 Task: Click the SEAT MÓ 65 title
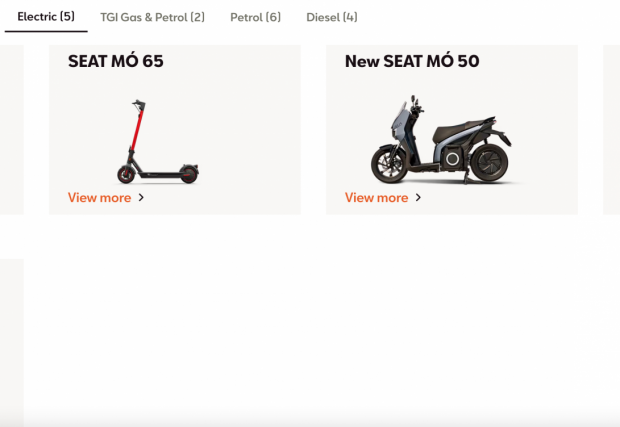tap(115, 61)
